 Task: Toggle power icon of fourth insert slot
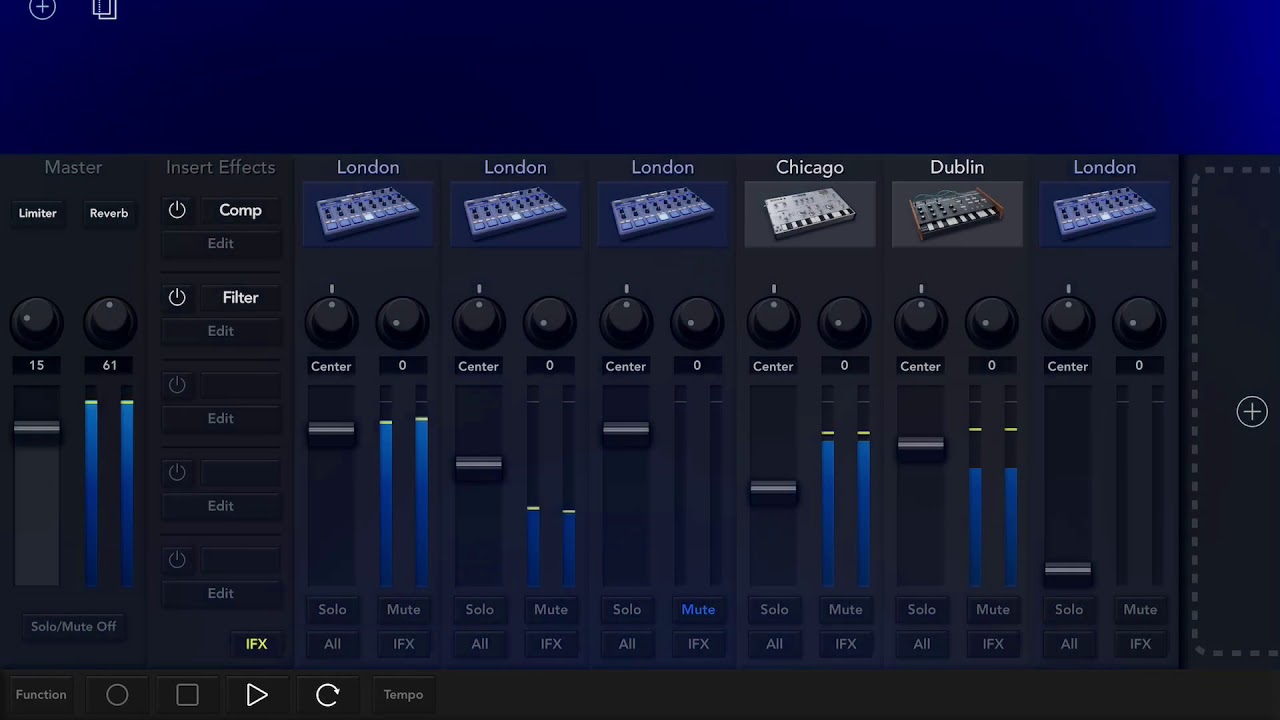click(177, 472)
